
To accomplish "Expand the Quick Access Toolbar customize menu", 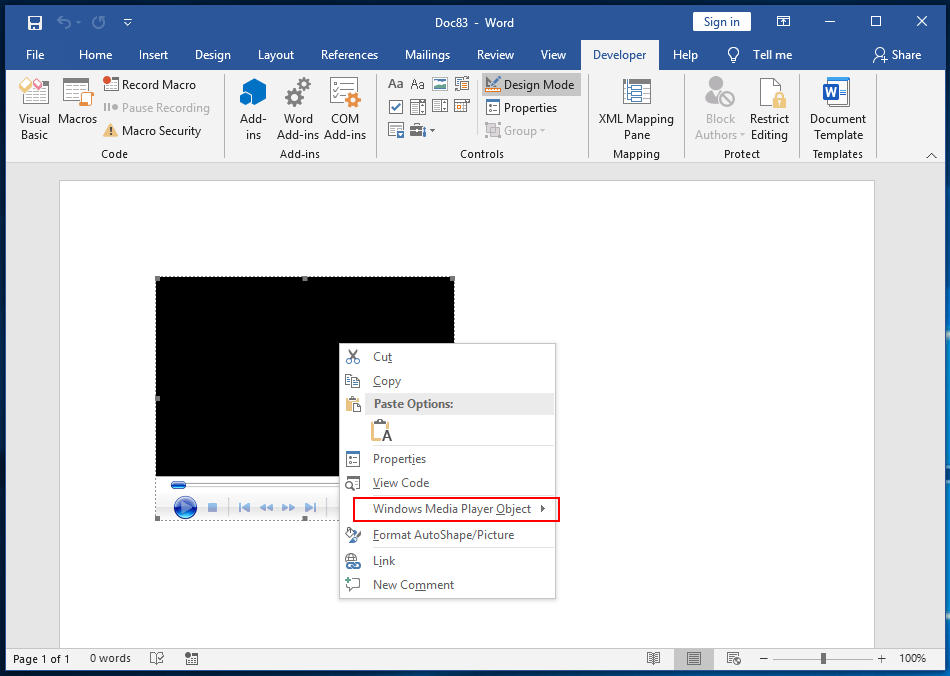I will [x=127, y=22].
